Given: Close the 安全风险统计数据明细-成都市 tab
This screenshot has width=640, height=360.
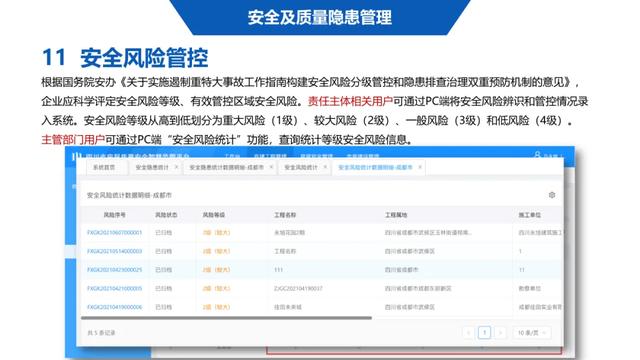Looking at the screenshot, I should click(420, 167).
